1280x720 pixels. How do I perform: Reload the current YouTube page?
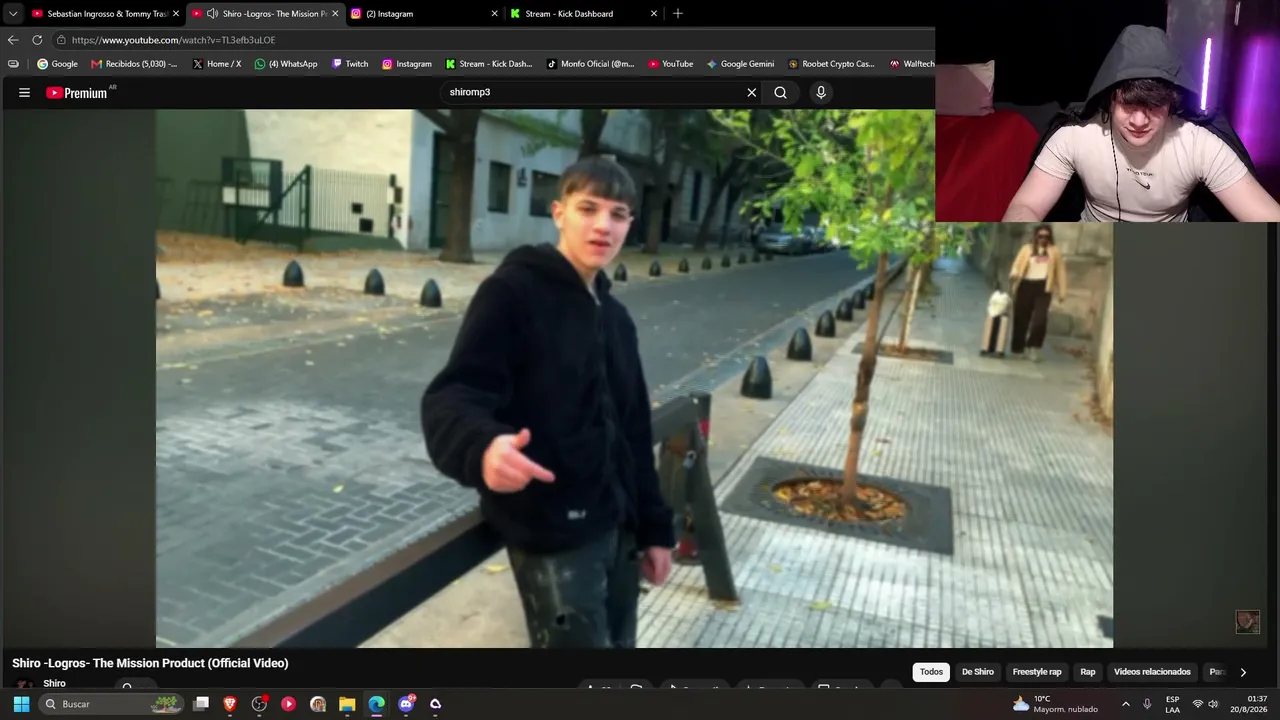click(x=37, y=40)
